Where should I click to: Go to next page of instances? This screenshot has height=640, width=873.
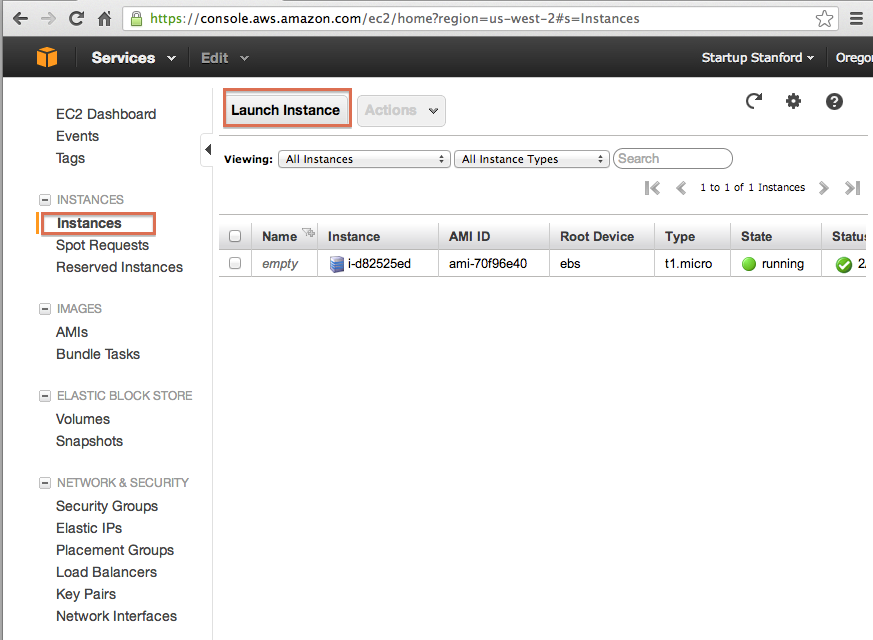[x=824, y=188]
